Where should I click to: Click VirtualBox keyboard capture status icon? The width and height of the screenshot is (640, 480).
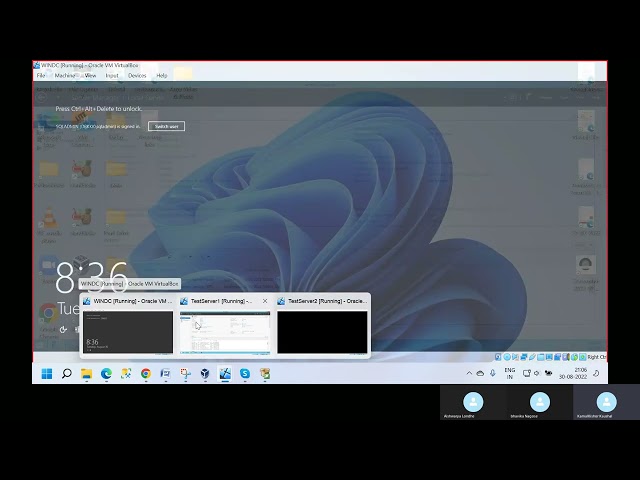582,357
